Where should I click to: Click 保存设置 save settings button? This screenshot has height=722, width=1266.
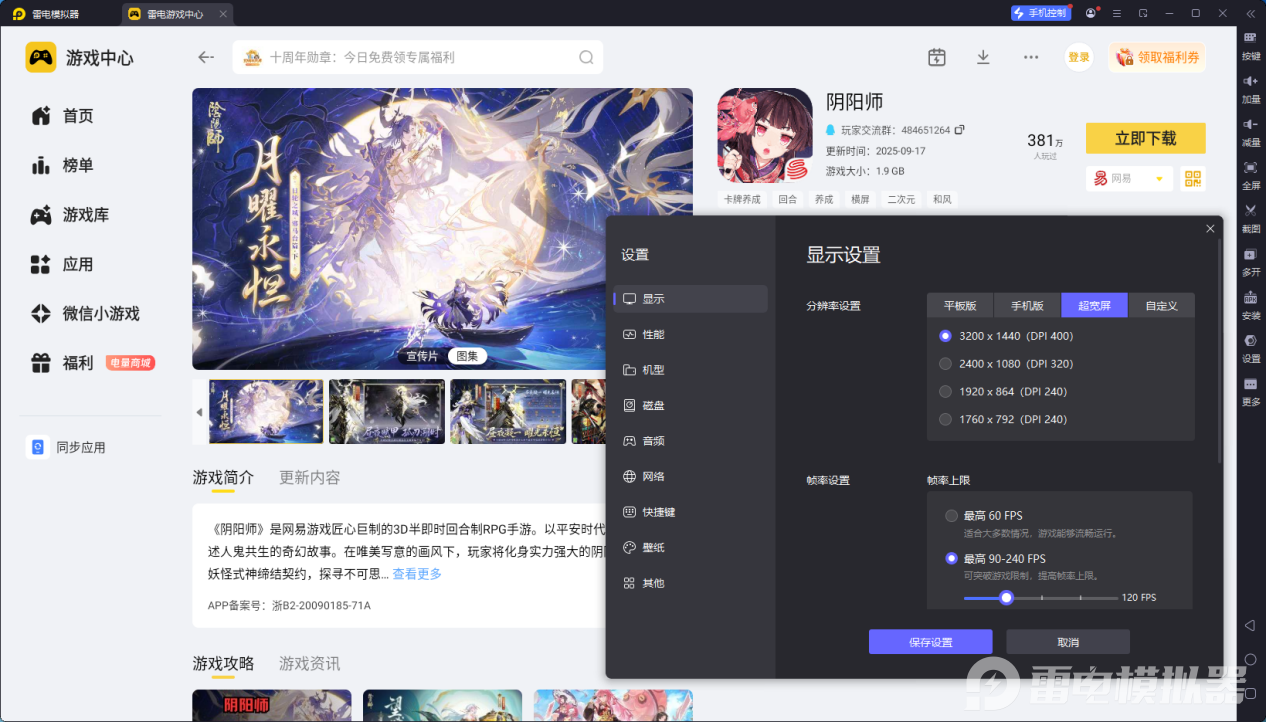click(930, 642)
